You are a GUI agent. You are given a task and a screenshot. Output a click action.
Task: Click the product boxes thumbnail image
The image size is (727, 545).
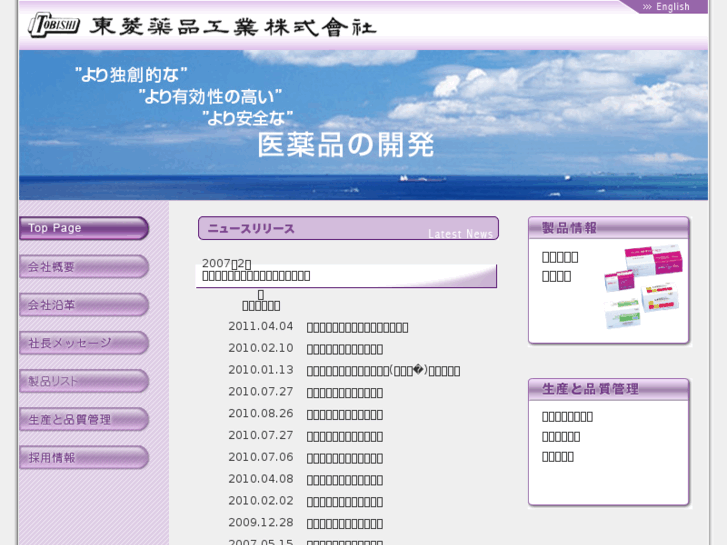(643, 287)
